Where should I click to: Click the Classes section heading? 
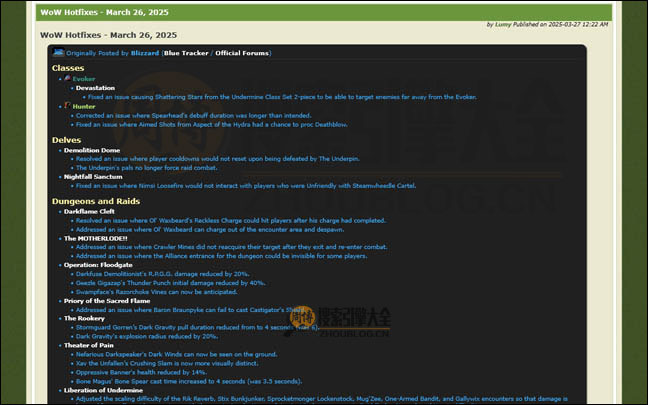coord(68,68)
